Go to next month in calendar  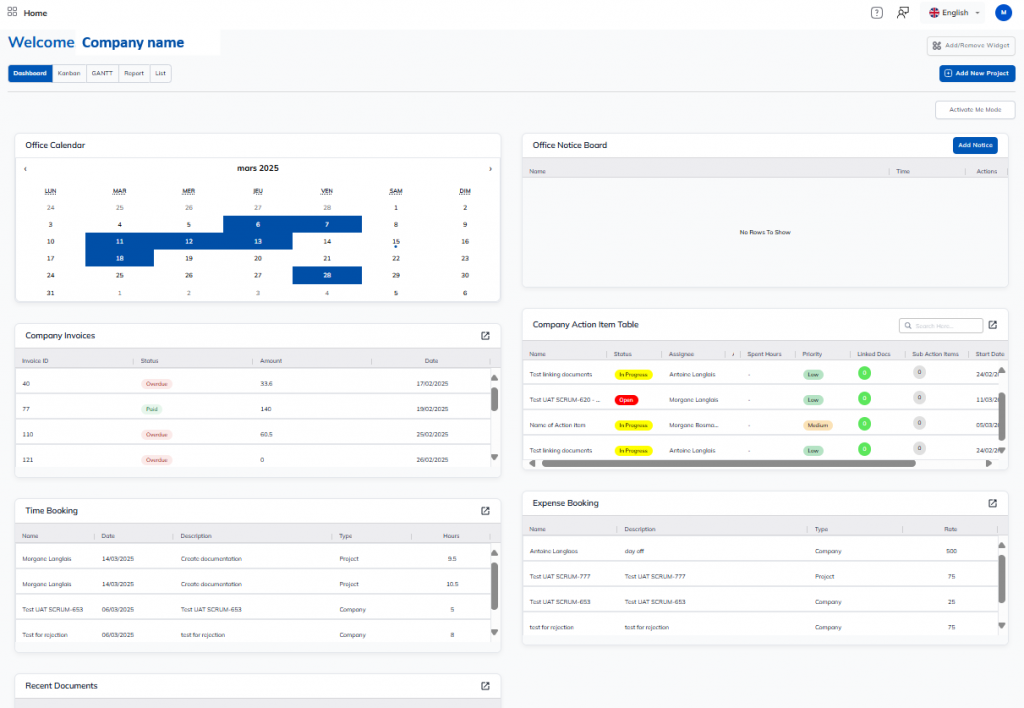coord(490,169)
